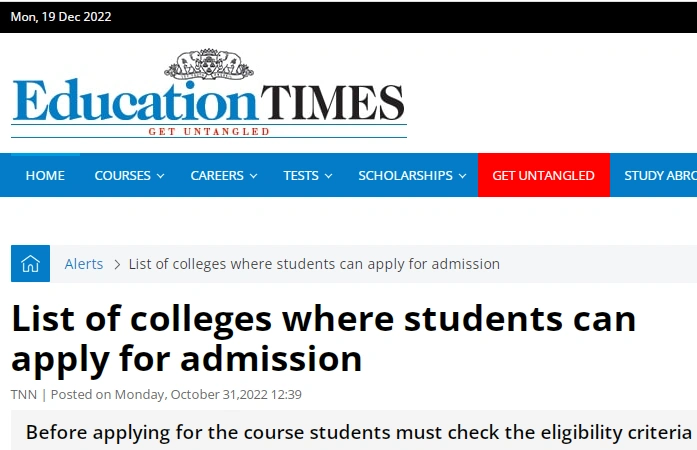Expand the chevron next to CAREERS
The image size is (697, 450).
pyautogui.click(x=253, y=176)
